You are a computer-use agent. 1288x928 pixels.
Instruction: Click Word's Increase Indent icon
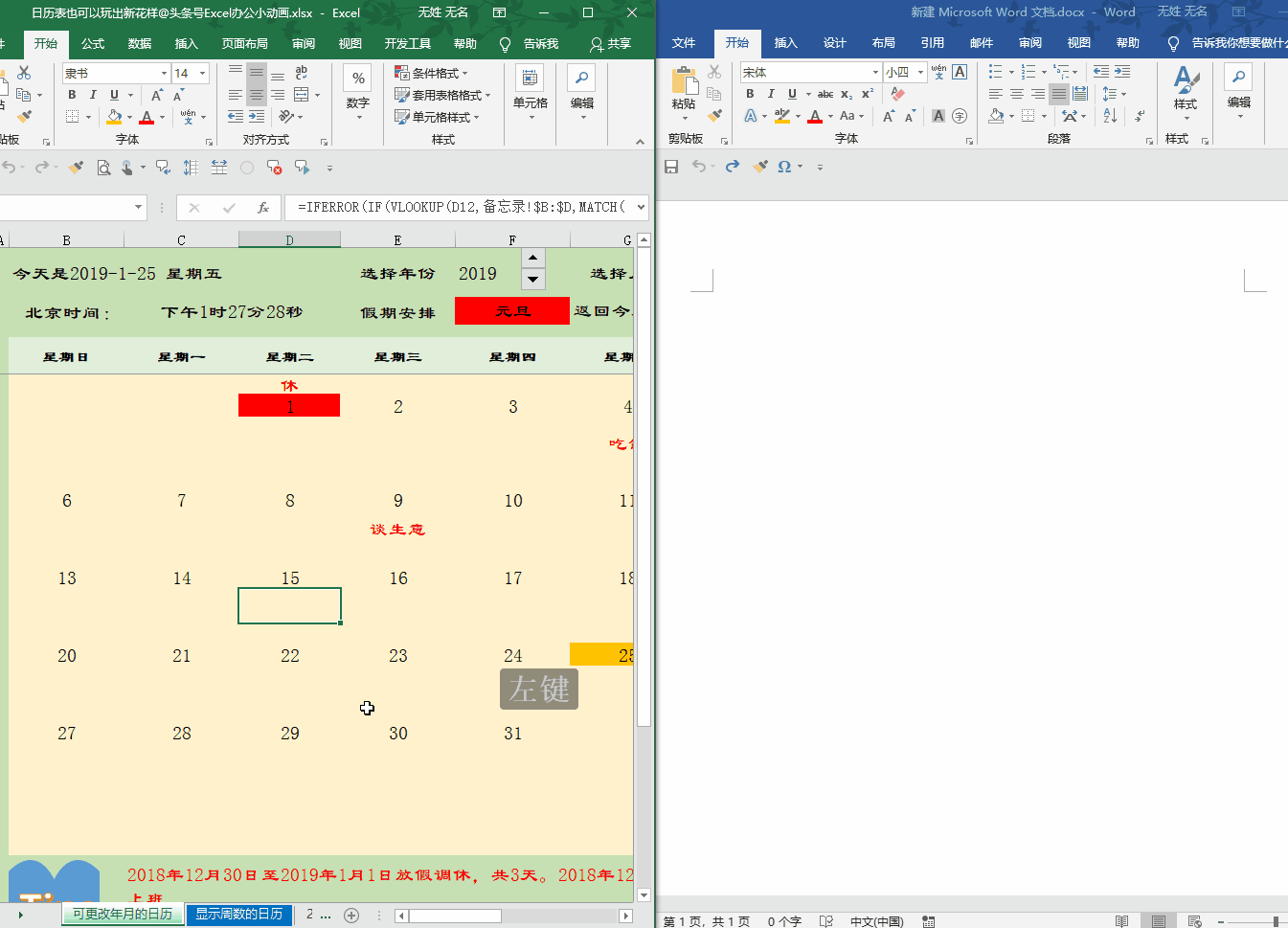tap(1122, 72)
